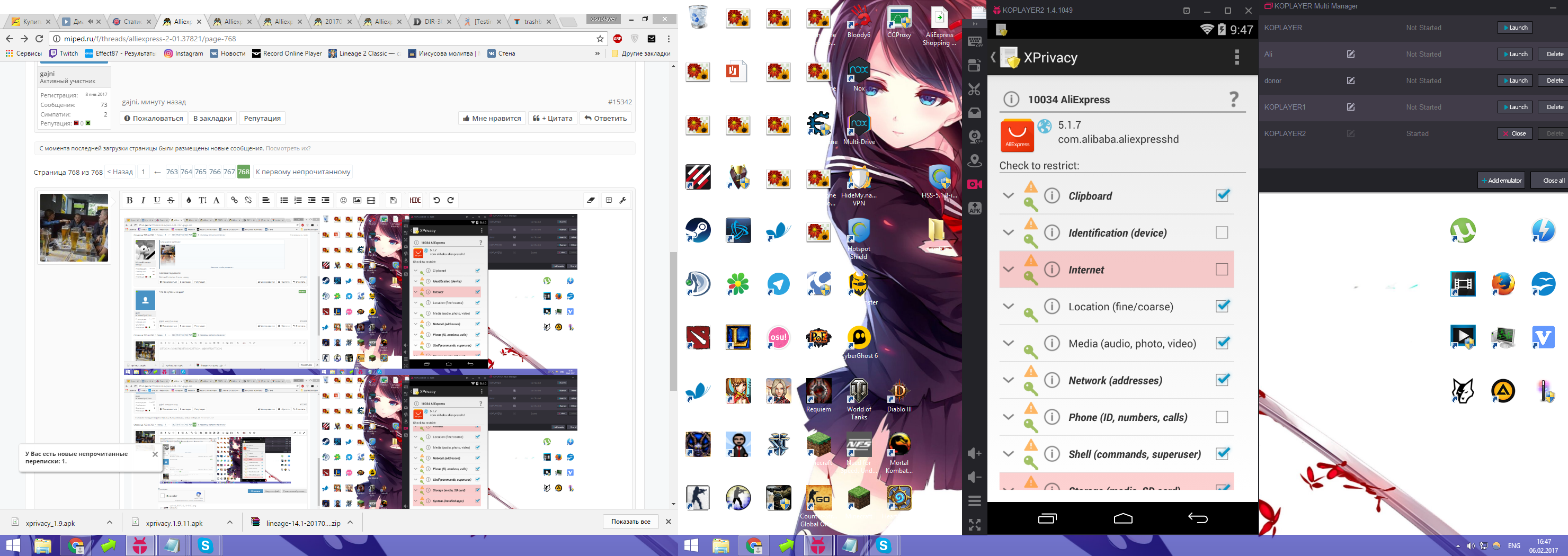Click the Bold button in forum editor
The width and height of the screenshot is (1568, 556).
click(x=129, y=200)
